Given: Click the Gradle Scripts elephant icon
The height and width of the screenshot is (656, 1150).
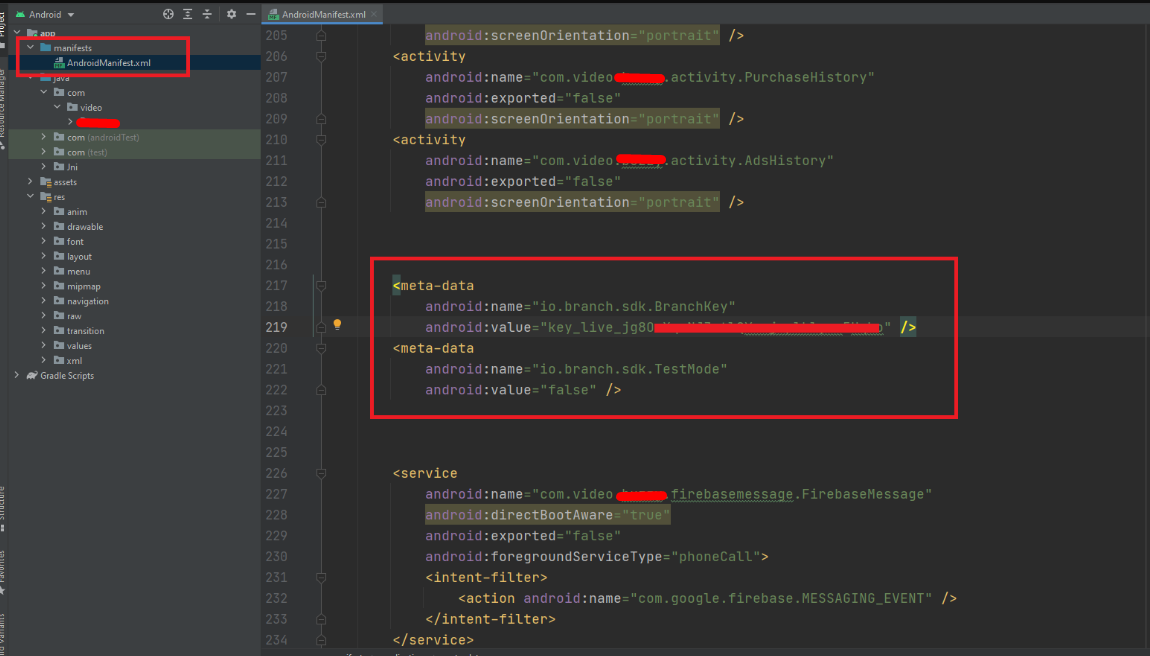Looking at the screenshot, I should (x=32, y=376).
